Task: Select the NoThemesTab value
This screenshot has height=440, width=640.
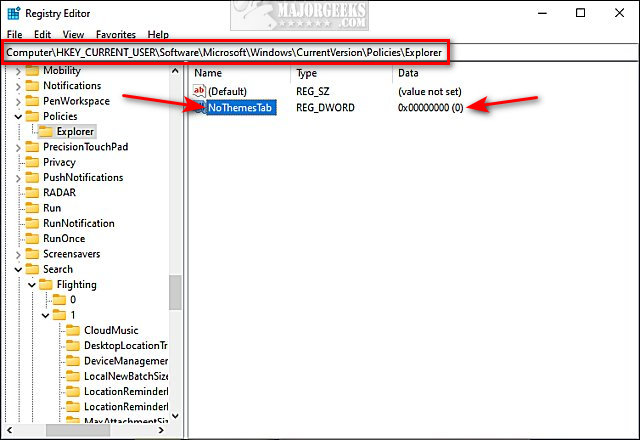Action: (x=240, y=107)
